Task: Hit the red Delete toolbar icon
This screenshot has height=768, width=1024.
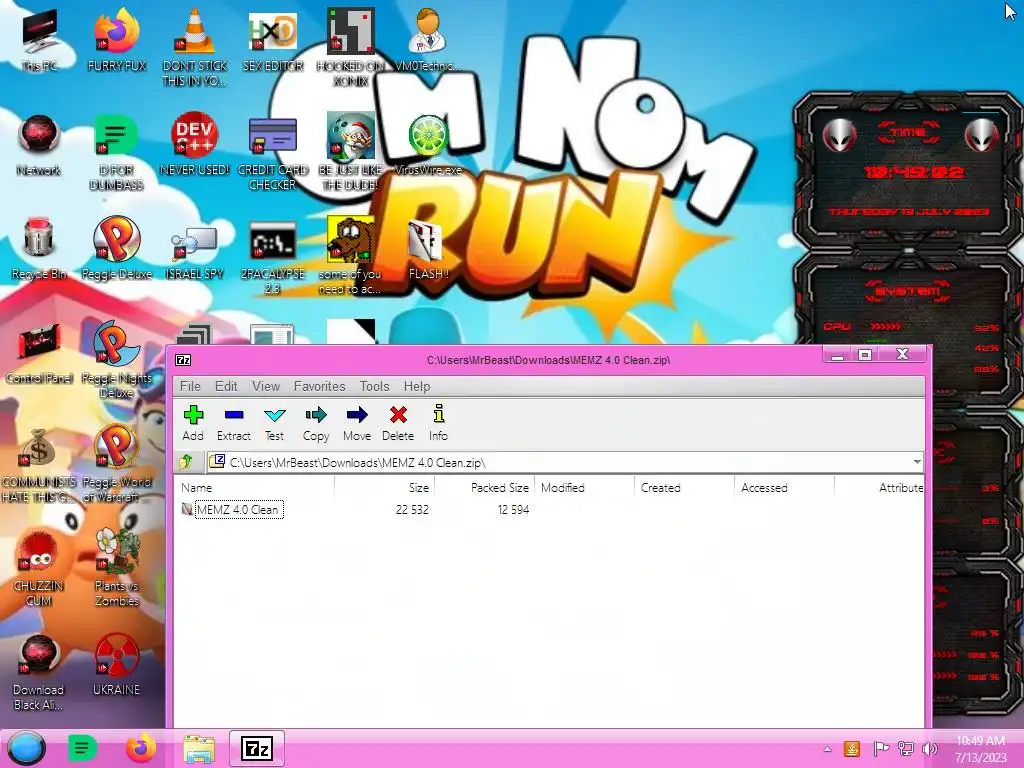Action: tap(398, 423)
